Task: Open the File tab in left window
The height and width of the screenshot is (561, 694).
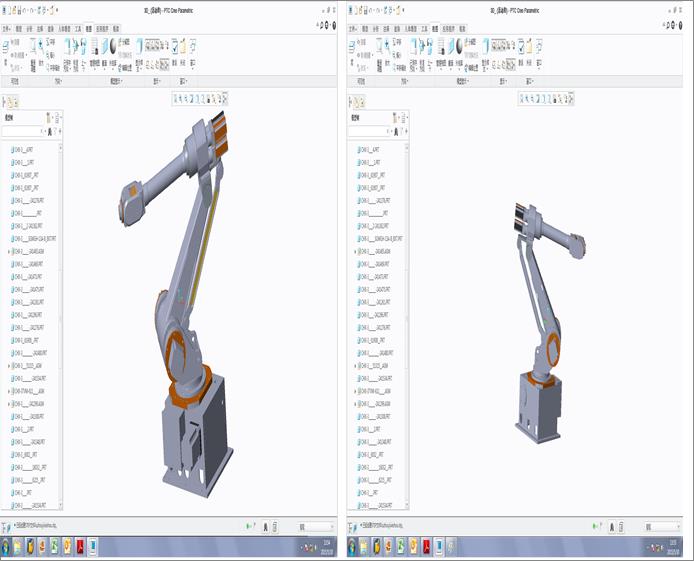Action: (7, 29)
